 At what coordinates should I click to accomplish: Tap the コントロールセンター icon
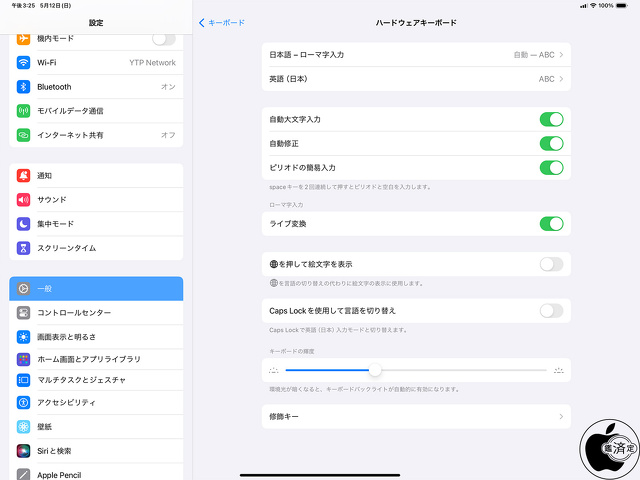coord(23,313)
